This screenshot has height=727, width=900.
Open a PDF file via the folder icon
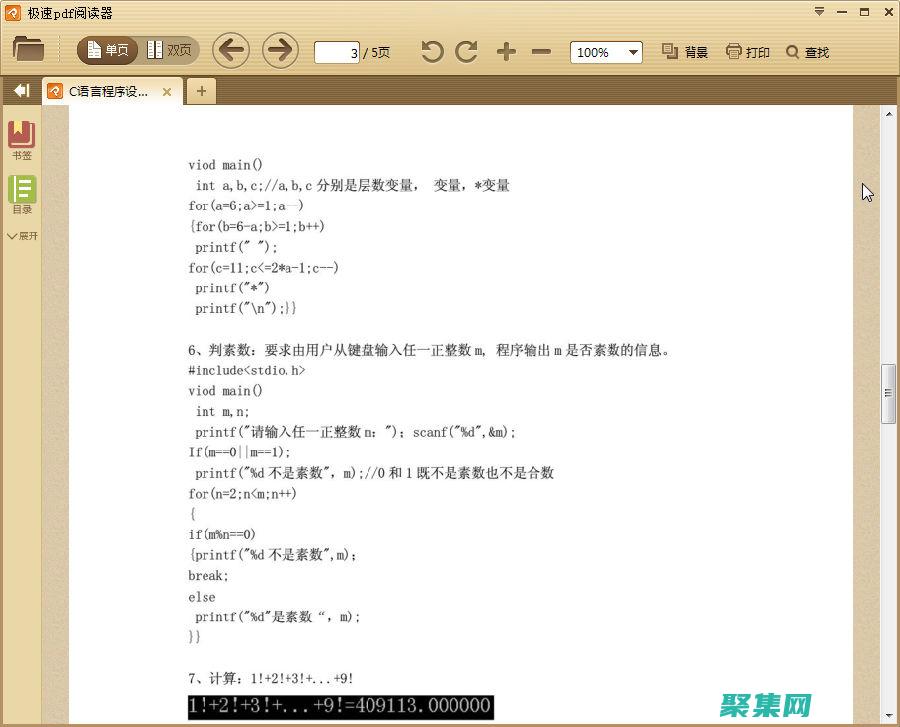point(28,51)
